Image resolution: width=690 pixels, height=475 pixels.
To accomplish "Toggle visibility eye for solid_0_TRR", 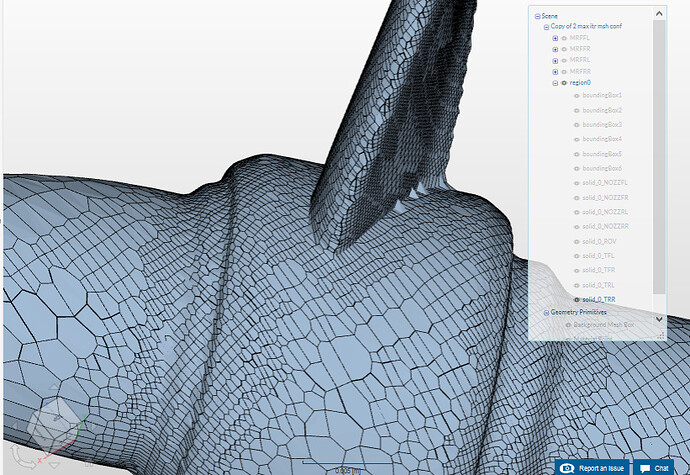I will (575, 299).
